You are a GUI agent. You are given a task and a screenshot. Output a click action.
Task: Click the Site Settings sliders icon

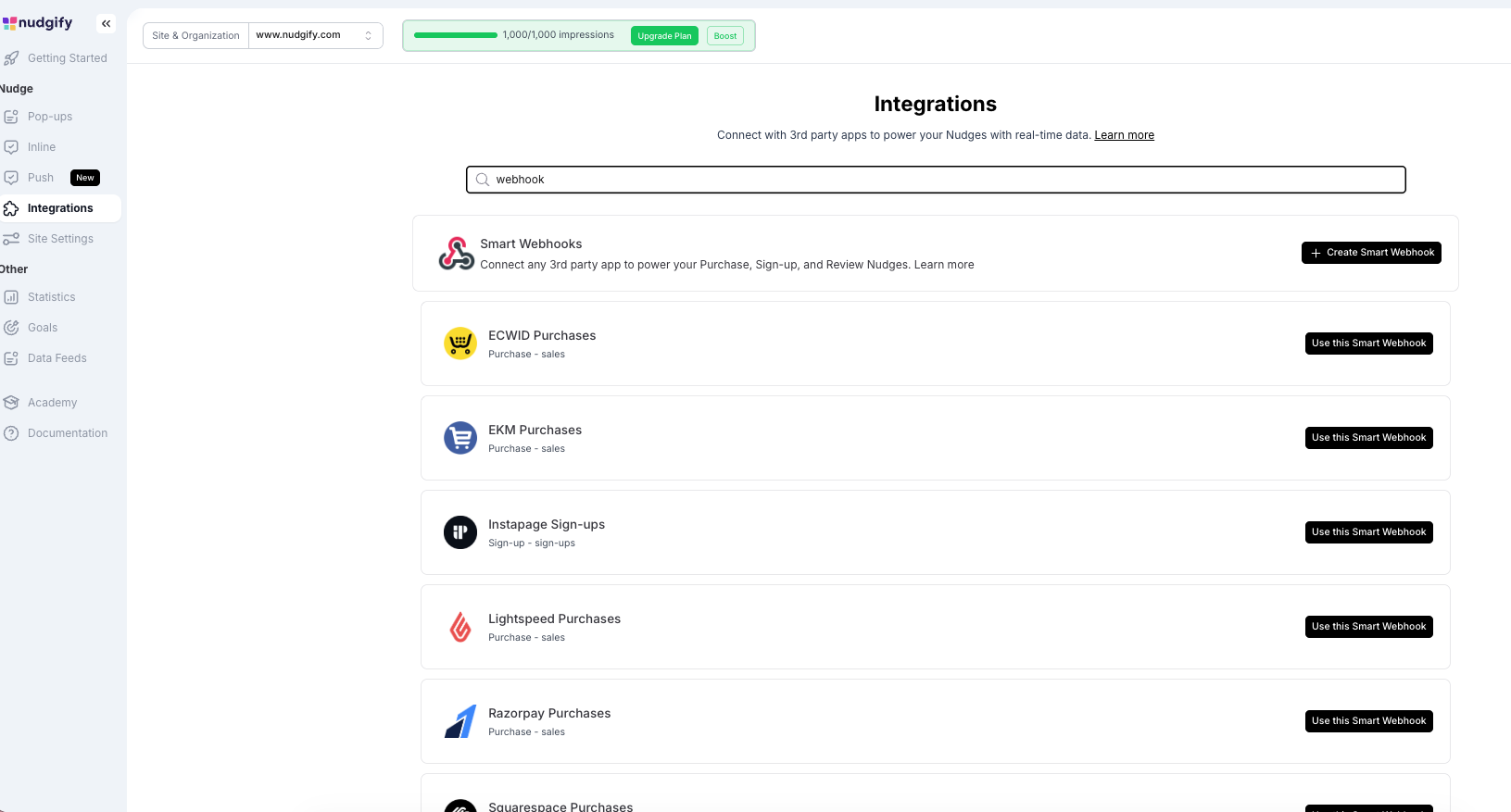(x=11, y=239)
